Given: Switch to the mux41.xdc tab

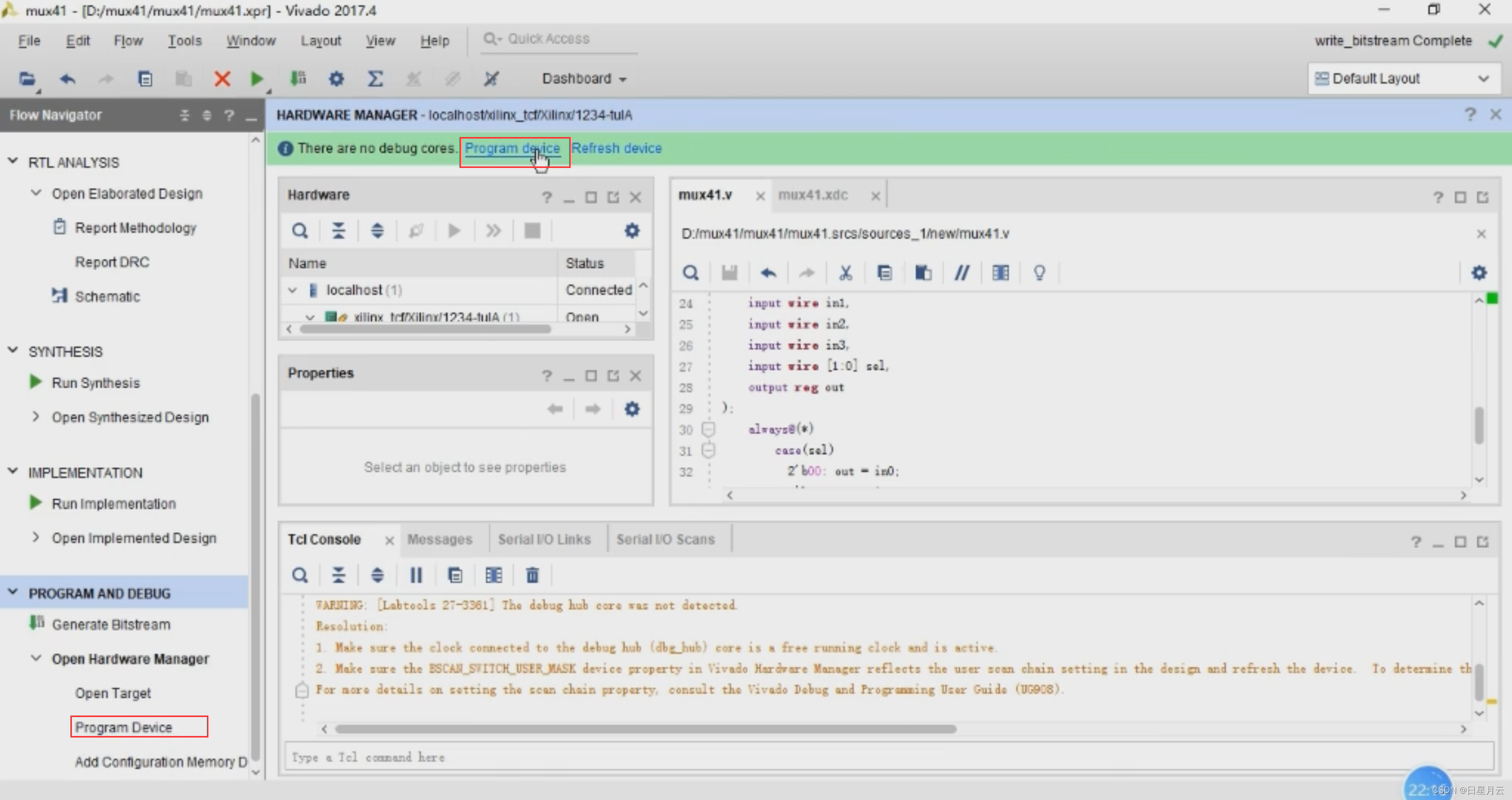Looking at the screenshot, I should click(812, 195).
